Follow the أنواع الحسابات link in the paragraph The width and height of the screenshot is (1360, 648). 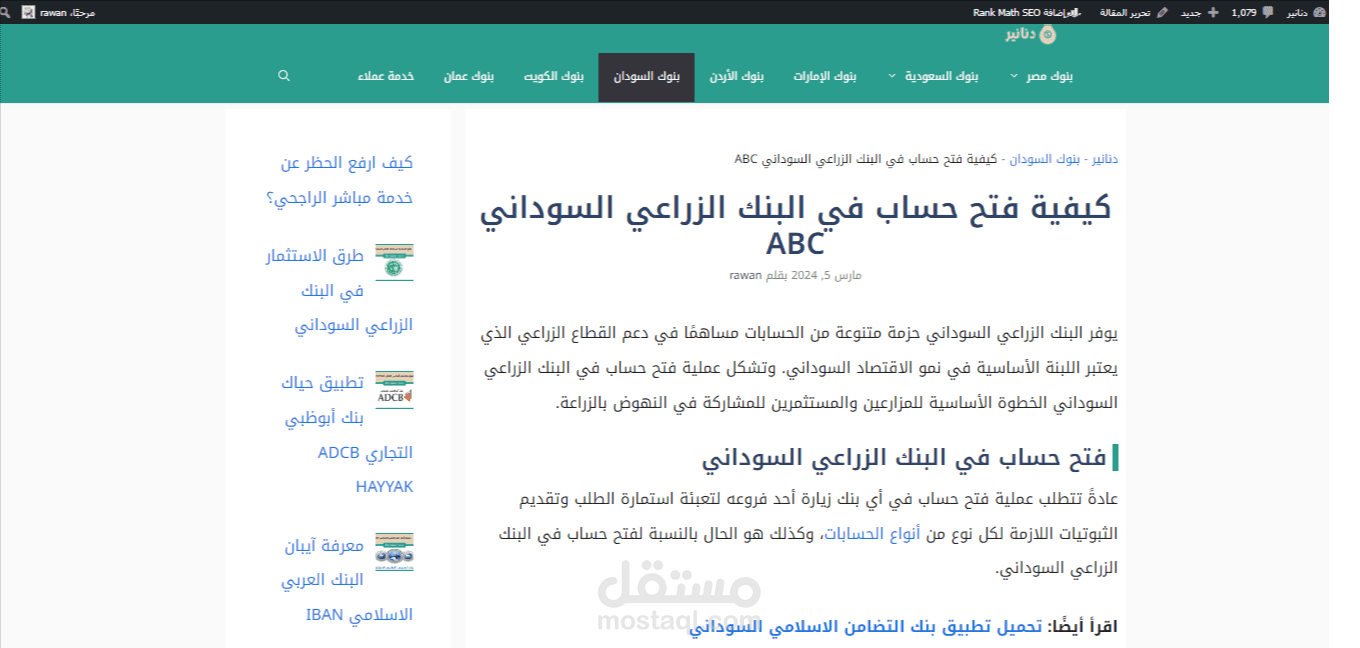(x=871, y=534)
